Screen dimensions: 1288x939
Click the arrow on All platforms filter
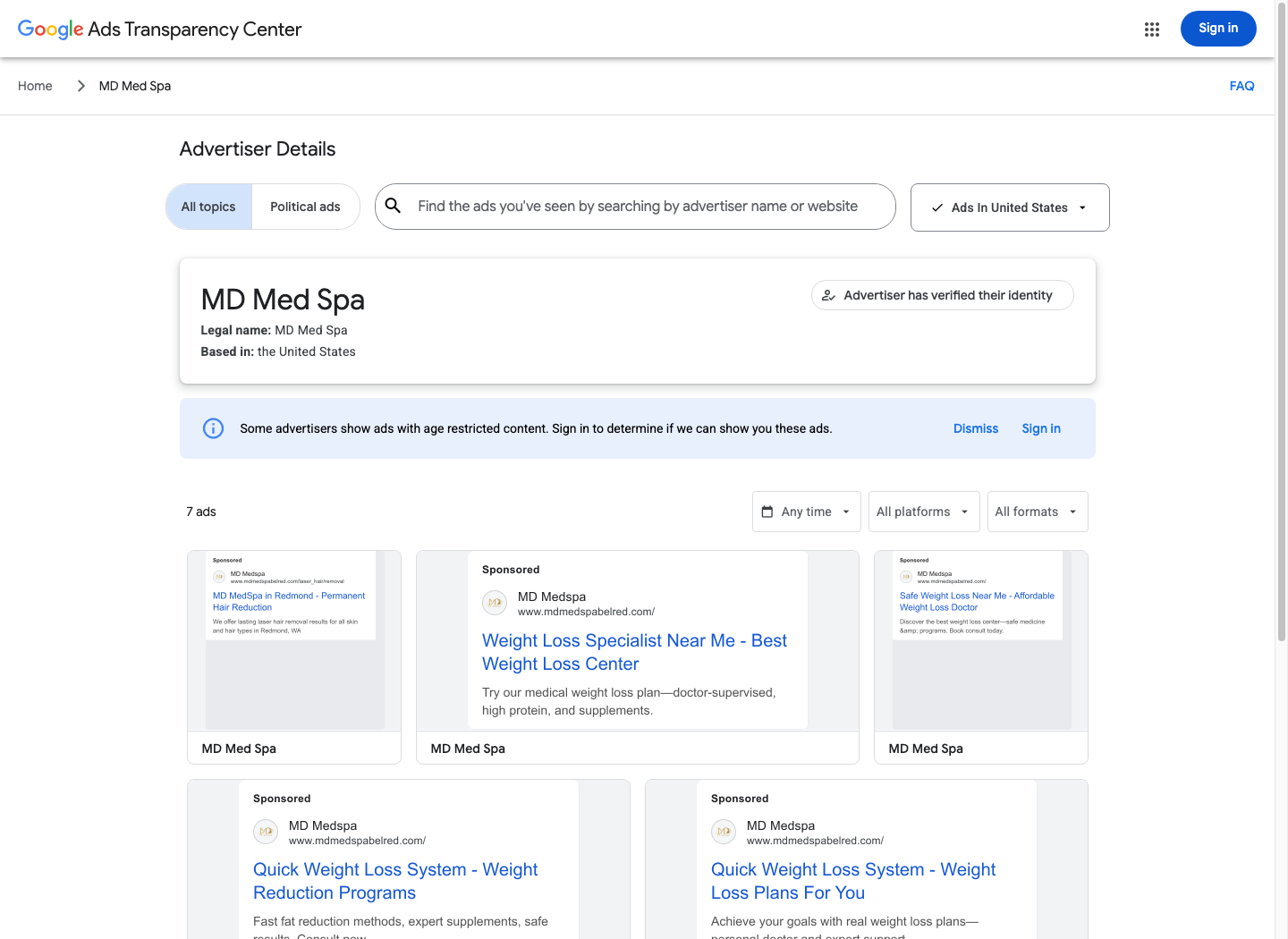(x=964, y=512)
